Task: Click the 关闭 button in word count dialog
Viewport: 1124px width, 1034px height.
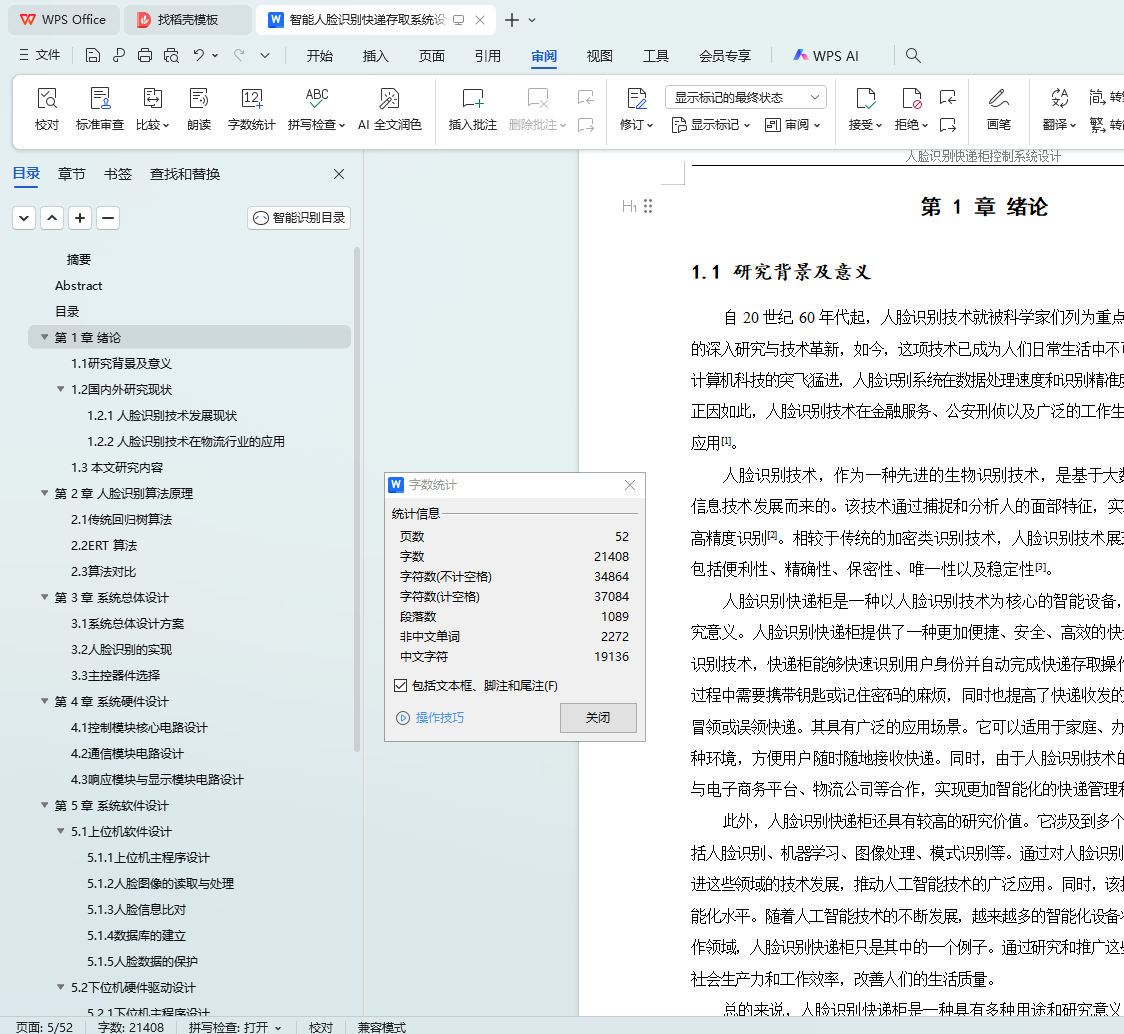Action: click(598, 718)
